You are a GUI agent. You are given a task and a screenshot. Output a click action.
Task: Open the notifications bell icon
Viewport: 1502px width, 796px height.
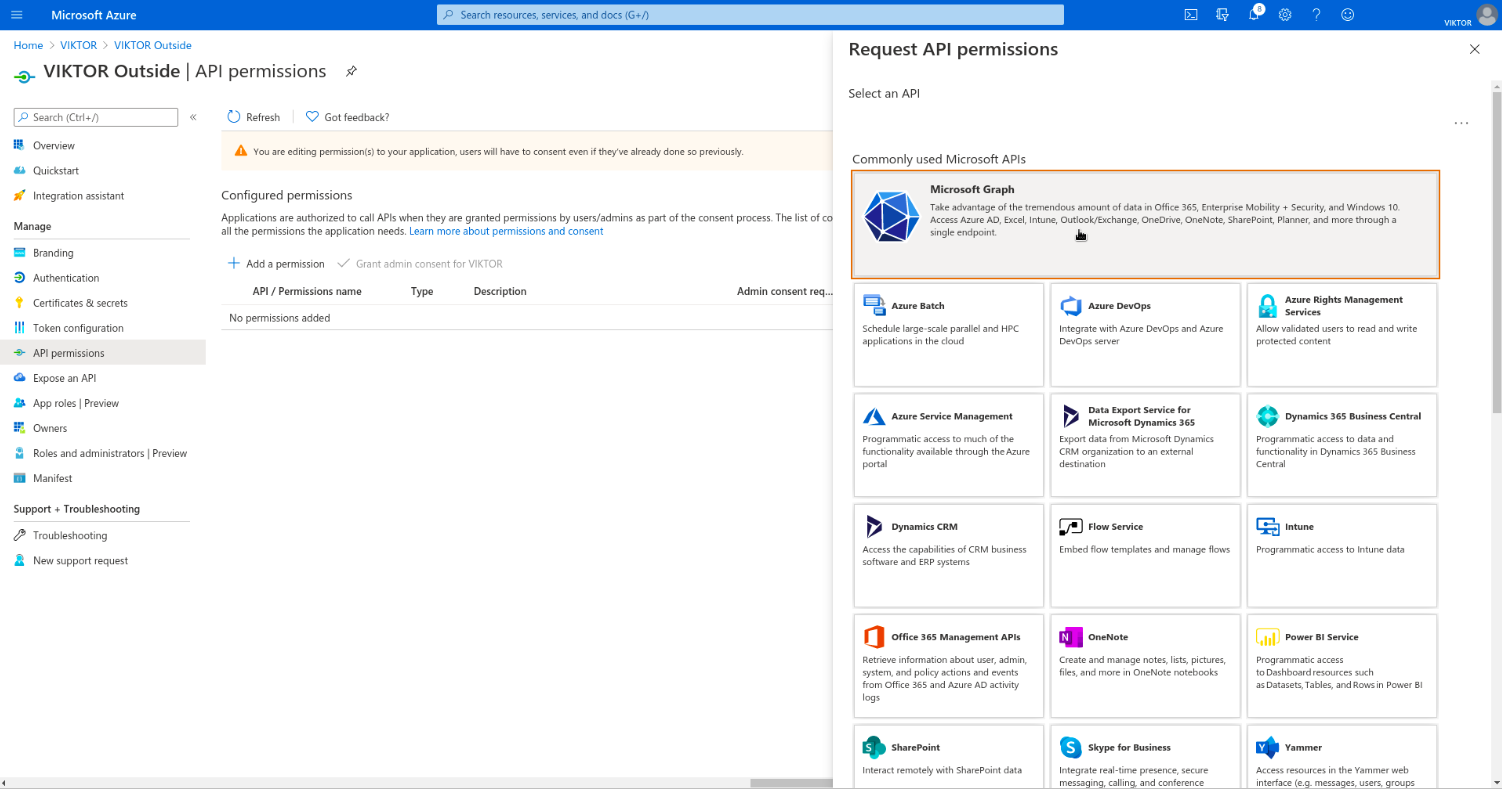[x=1254, y=15]
